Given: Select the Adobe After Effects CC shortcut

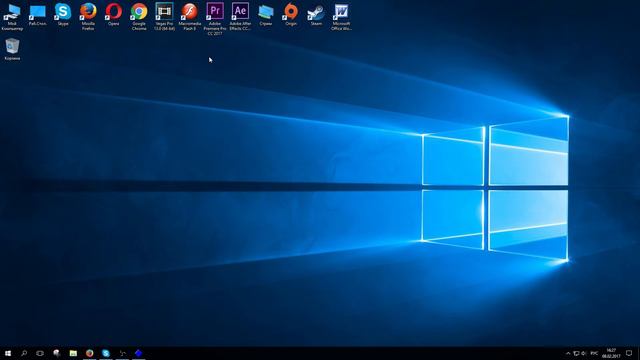Looking at the screenshot, I should (240, 17).
